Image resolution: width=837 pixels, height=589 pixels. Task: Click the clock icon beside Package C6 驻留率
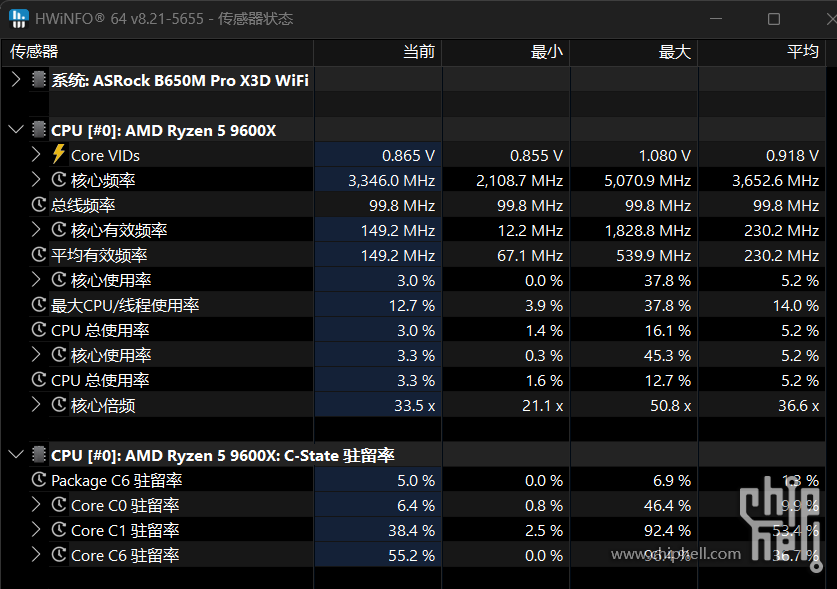pos(39,480)
